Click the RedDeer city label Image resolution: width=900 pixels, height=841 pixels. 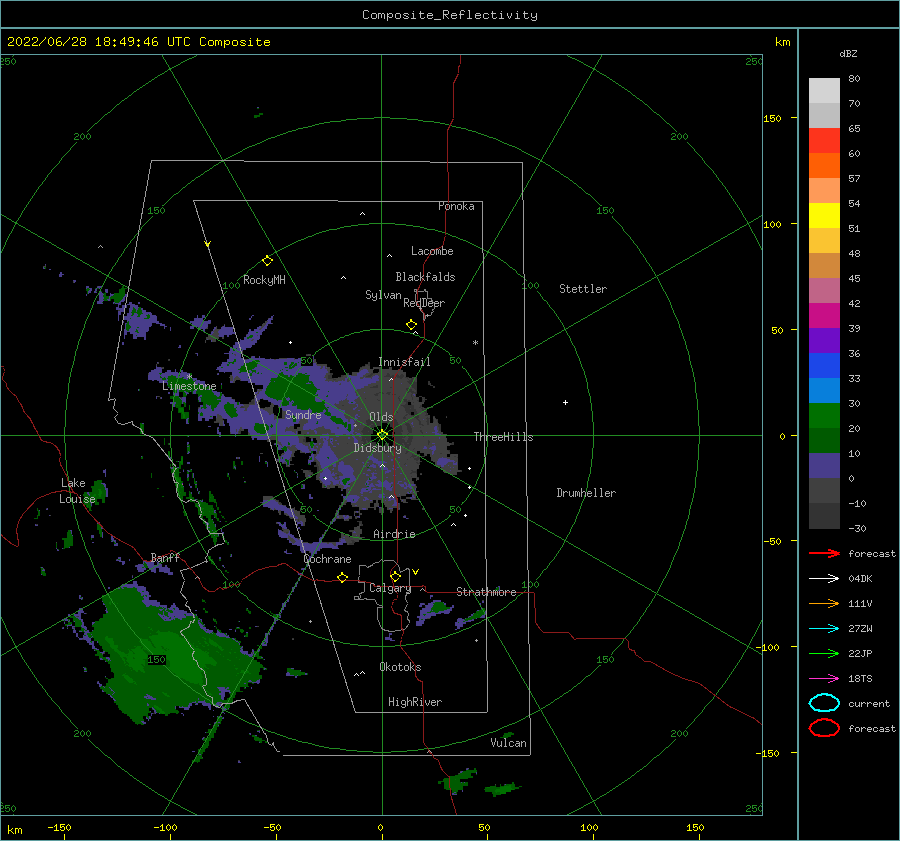click(x=424, y=303)
